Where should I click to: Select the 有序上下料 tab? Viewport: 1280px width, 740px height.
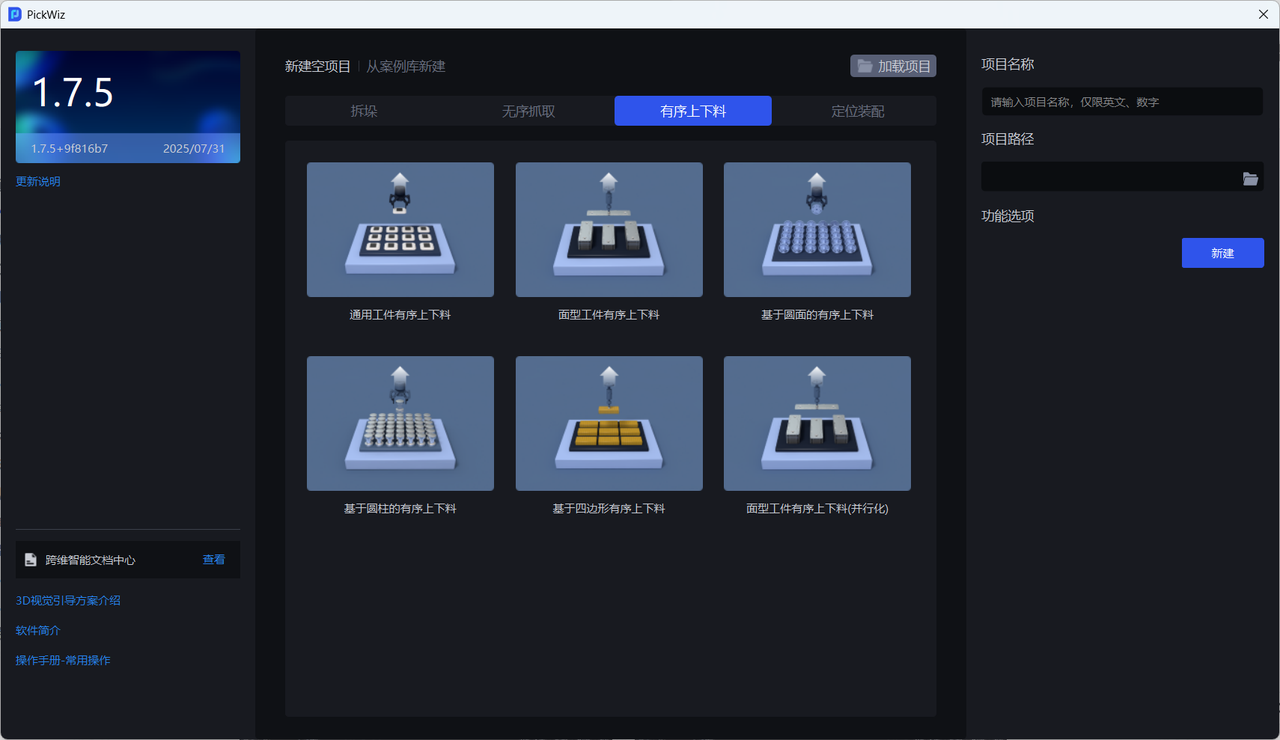pyautogui.click(x=692, y=111)
